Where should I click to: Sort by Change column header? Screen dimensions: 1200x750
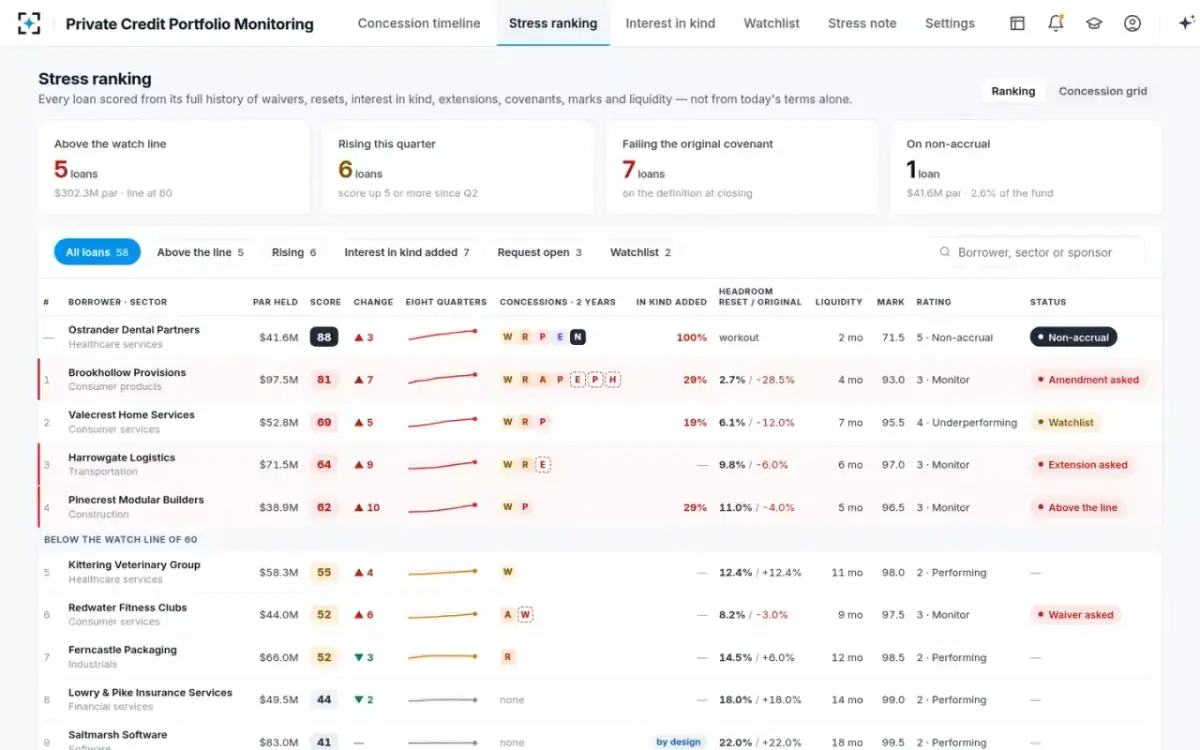click(x=373, y=302)
